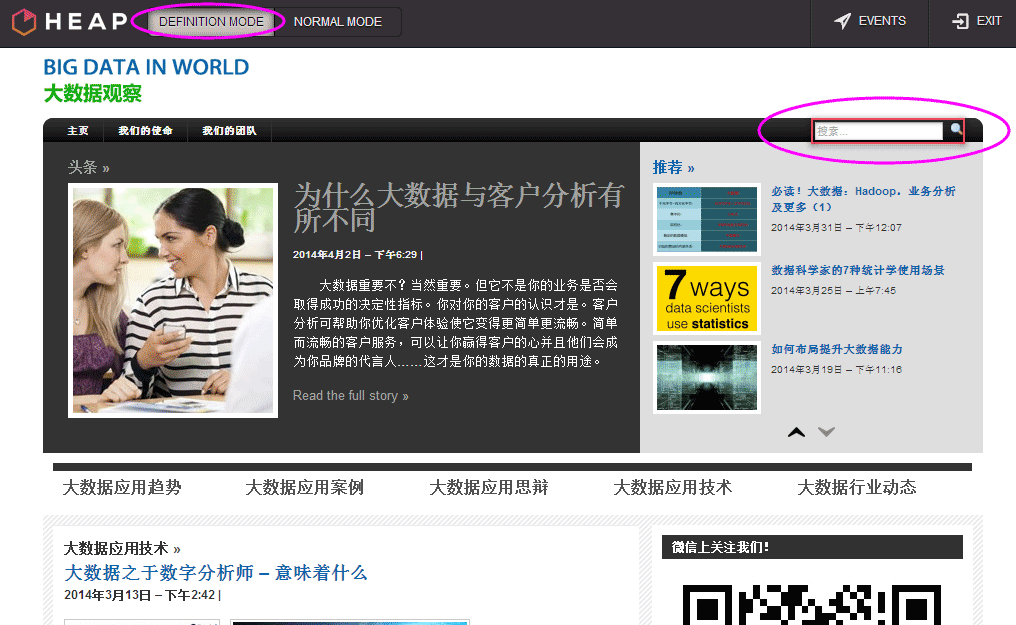
Task: Click the two women headline photo
Action: click(172, 300)
